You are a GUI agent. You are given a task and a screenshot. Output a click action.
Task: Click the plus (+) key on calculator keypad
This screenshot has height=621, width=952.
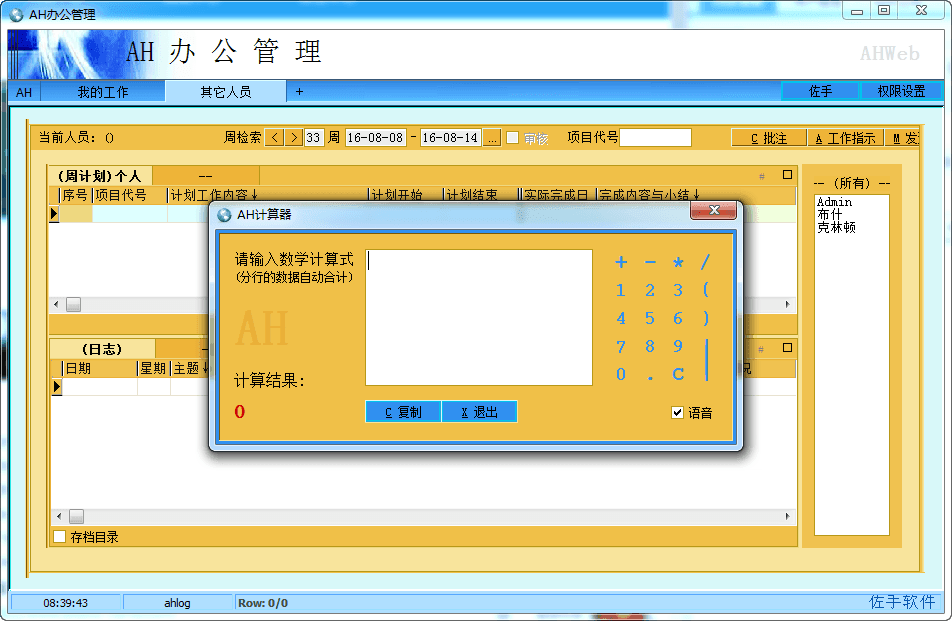621,261
